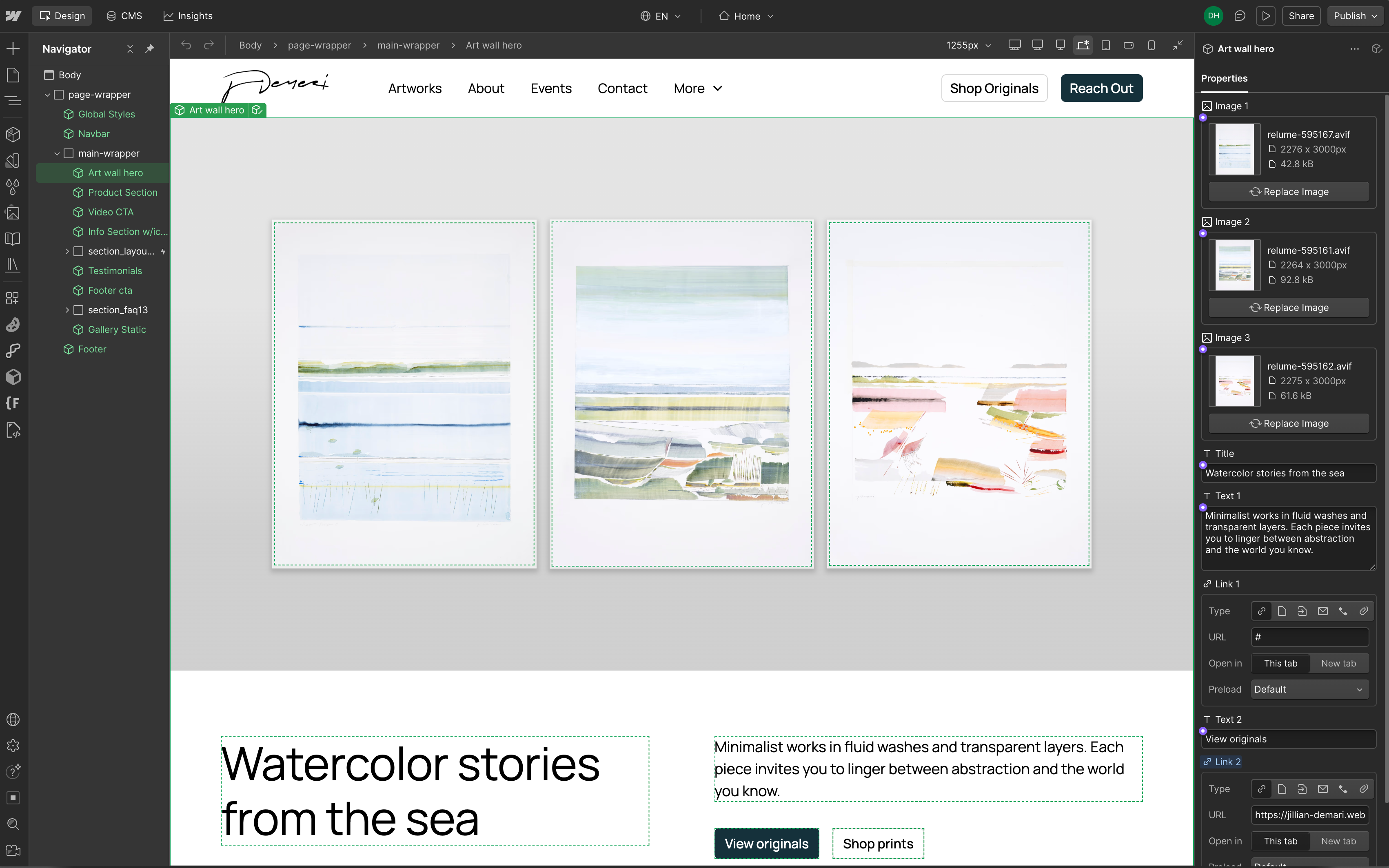Open the three-dots menu for Art wall hero
1389x868 pixels.
[x=1355, y=49]
